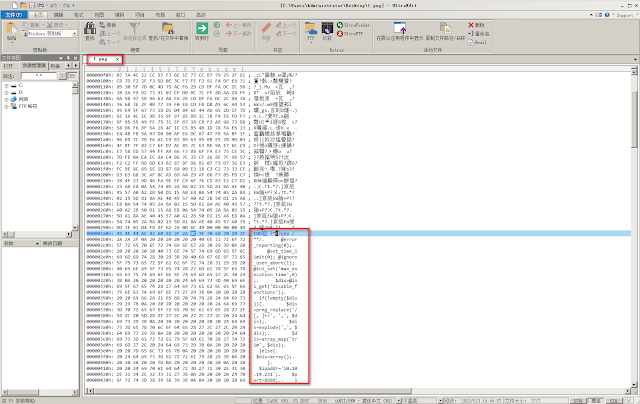Click the Email file button

click(478, 42)
